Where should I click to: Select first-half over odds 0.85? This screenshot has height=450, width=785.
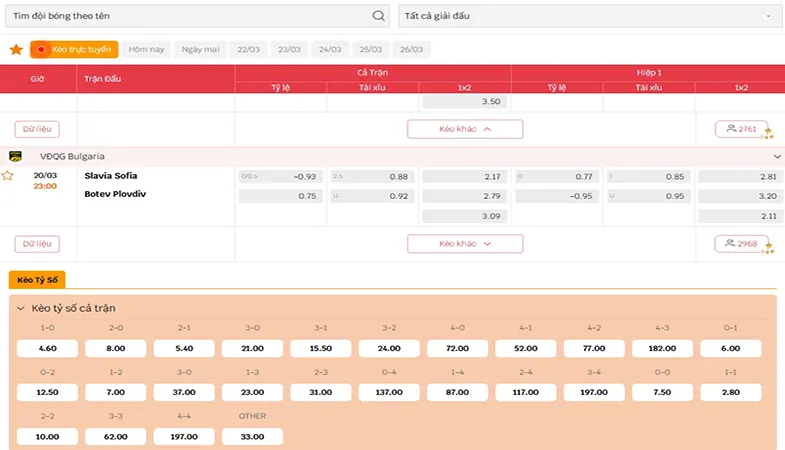649,177
